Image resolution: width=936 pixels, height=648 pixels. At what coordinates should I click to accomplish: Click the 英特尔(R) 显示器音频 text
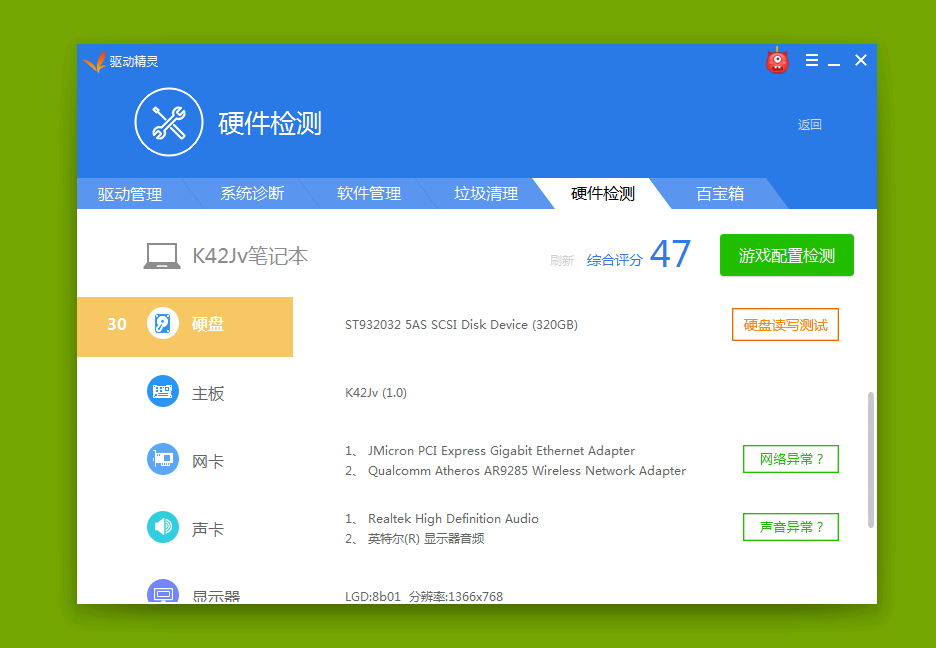(426, 539)
